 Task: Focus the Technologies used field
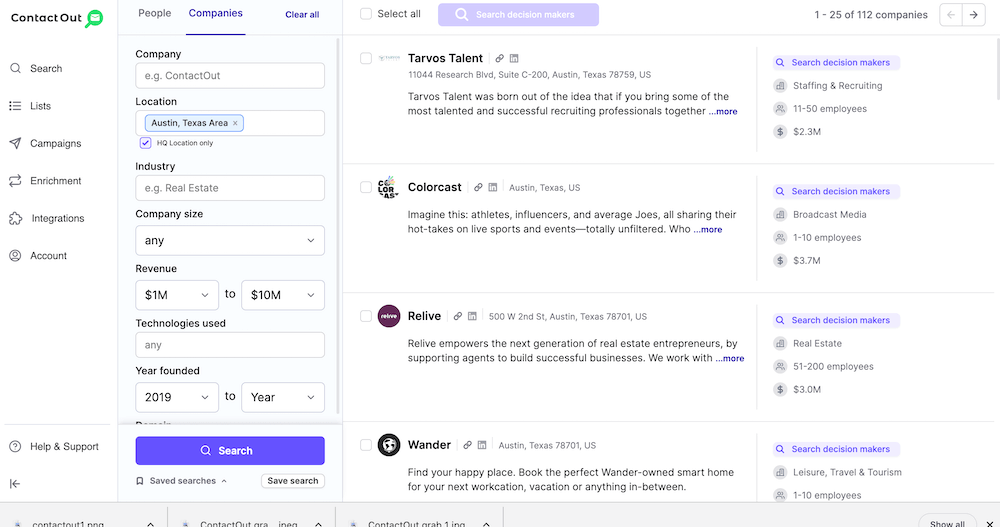(230, 345)
